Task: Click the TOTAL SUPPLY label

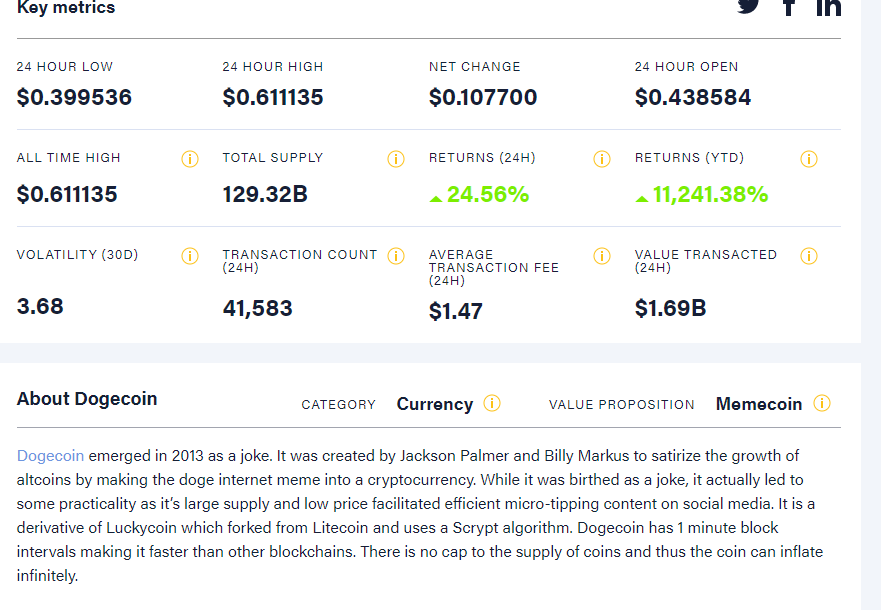Action: click(273, 158)
